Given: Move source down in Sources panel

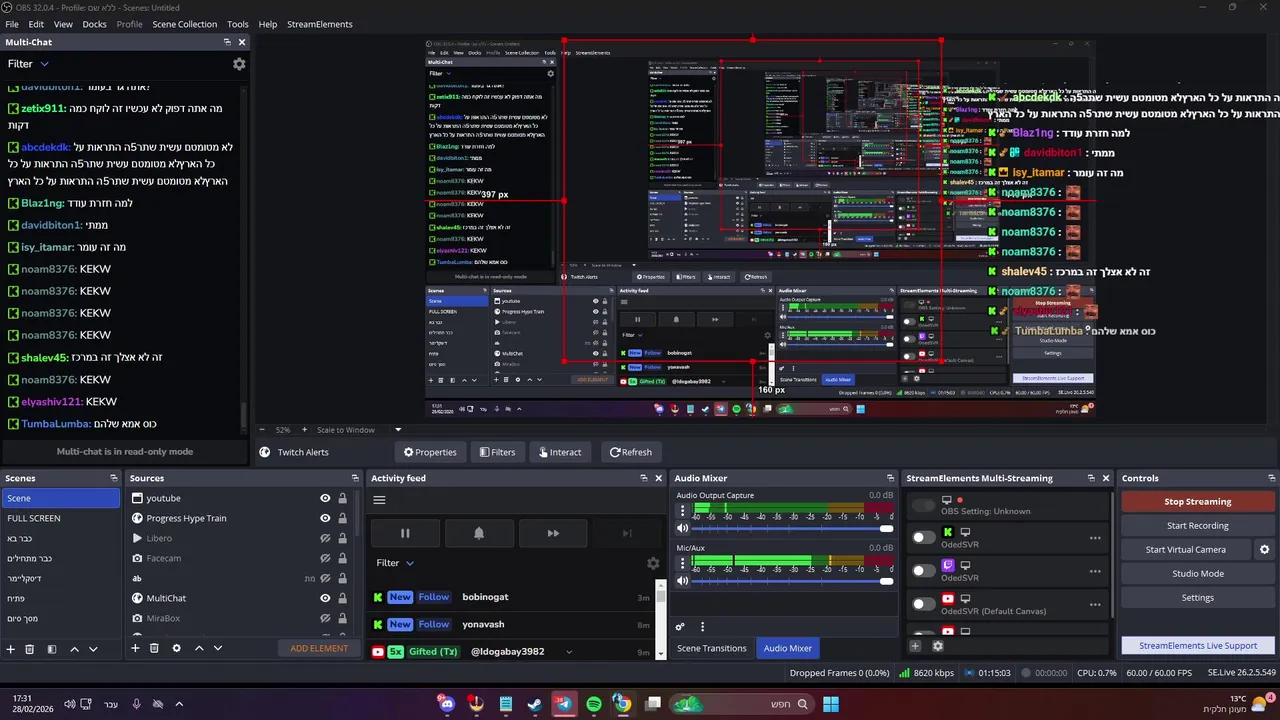Looking at the screenshot, I should (218, 648).
